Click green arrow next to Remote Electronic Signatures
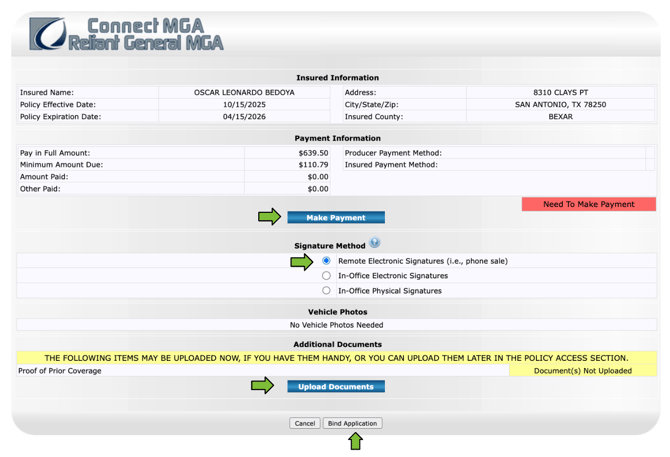This screenshot has height=457, width=670. pos(301,262)
